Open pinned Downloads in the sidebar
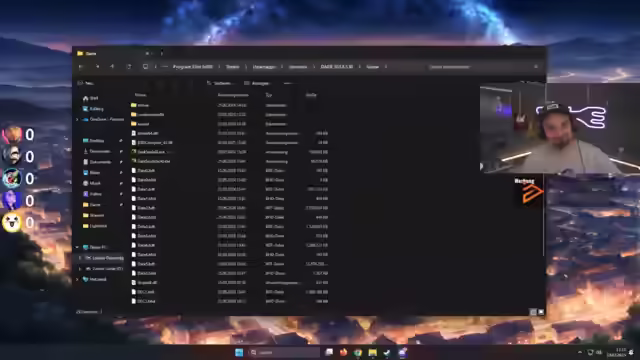Image resolution: width=640 pixels, height=360 pixels. (97, 151)
